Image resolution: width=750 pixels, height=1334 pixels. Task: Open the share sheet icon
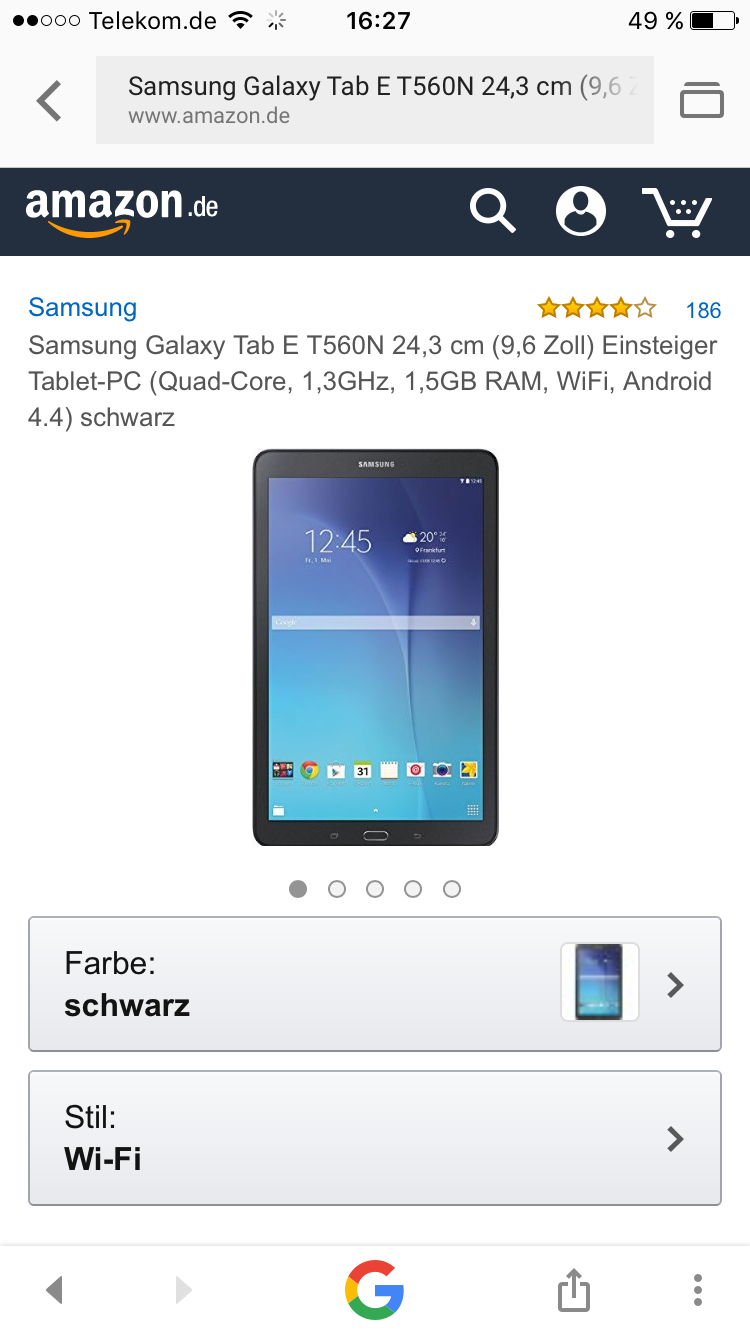[x=574, y=1289]
